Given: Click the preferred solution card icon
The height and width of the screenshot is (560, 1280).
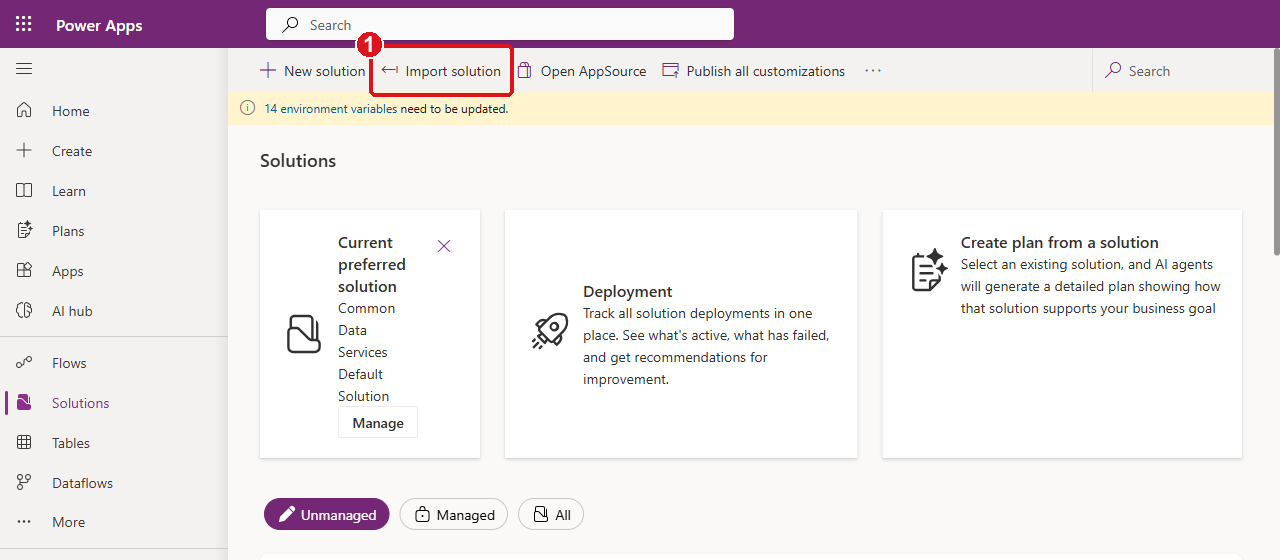Looking at the screenshot, I should tap(304, 334).
